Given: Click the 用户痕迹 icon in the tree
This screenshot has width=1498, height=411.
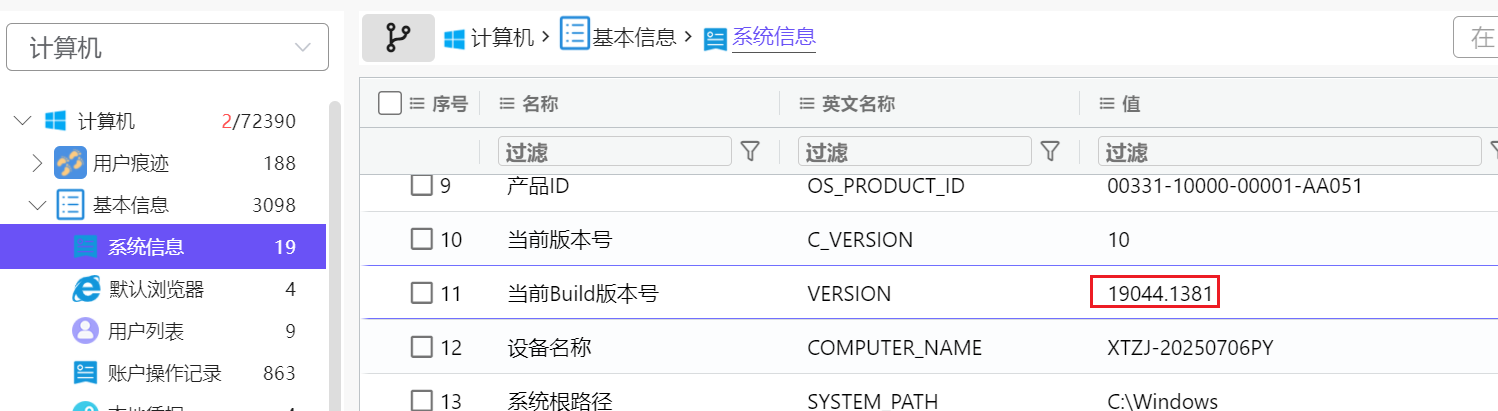Looking at the screenshot, I should [70, 163].
